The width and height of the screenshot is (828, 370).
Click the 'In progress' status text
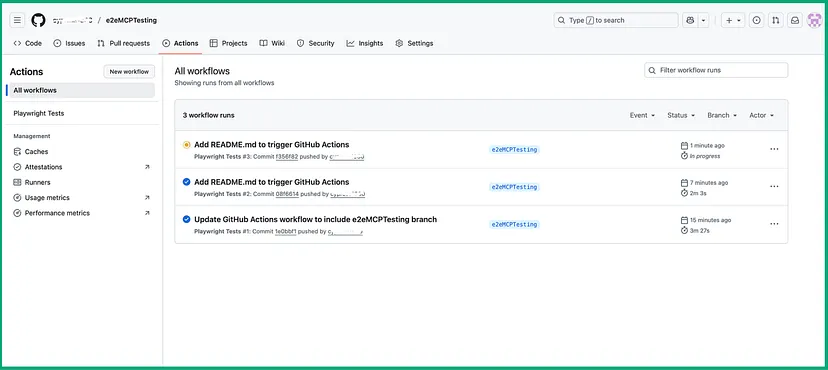(x=705, y=156)
